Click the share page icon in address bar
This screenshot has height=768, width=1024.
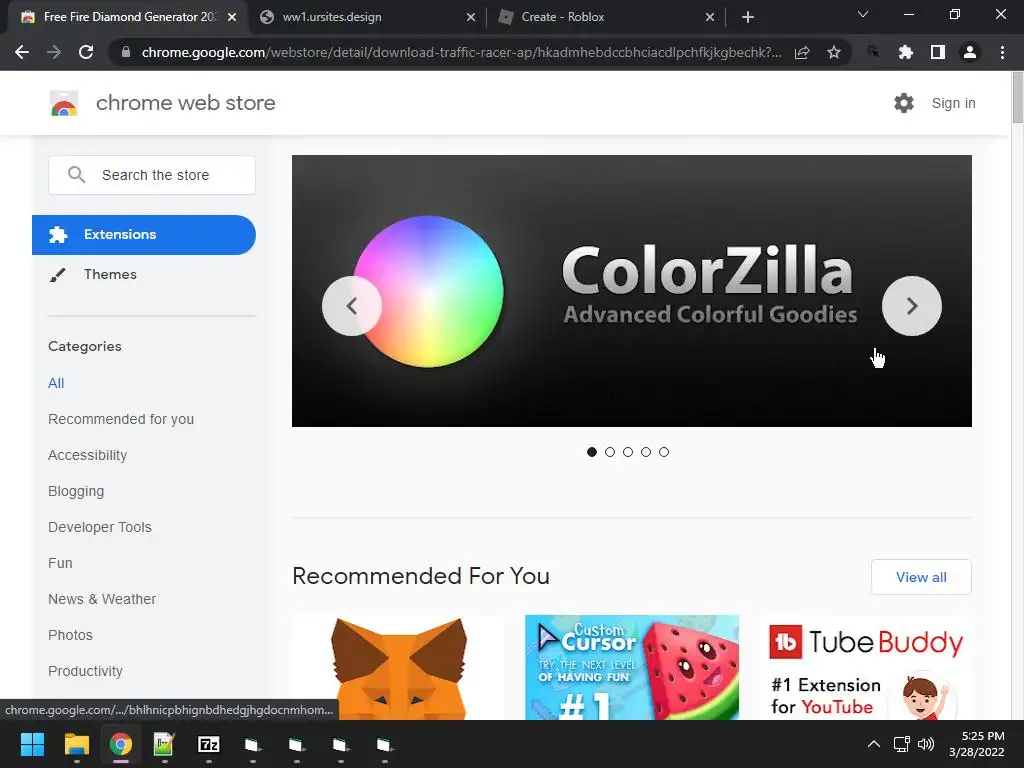[802, 52]
